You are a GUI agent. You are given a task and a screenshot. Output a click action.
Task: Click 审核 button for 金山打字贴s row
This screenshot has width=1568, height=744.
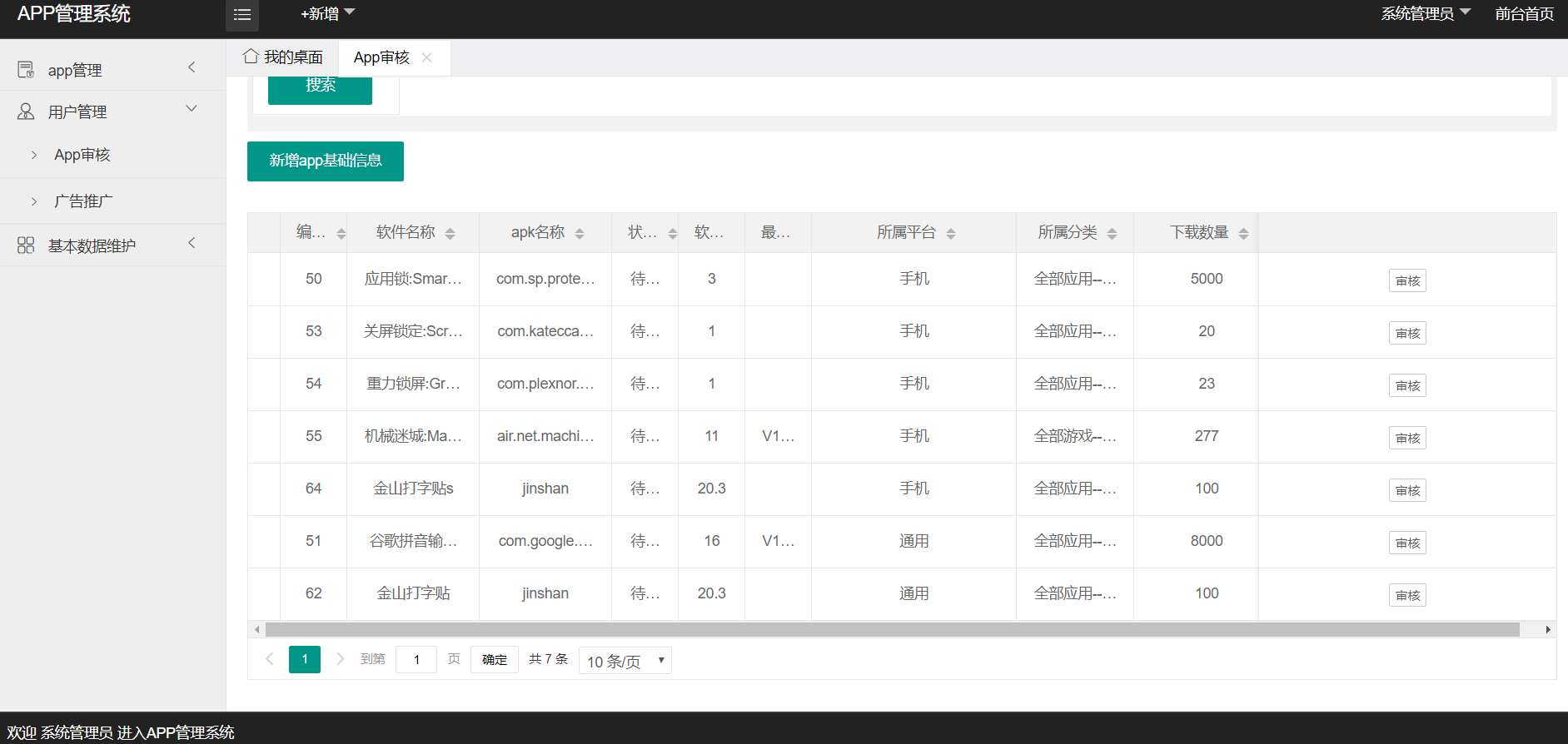pyautogui.click(x=1407, y=490)
